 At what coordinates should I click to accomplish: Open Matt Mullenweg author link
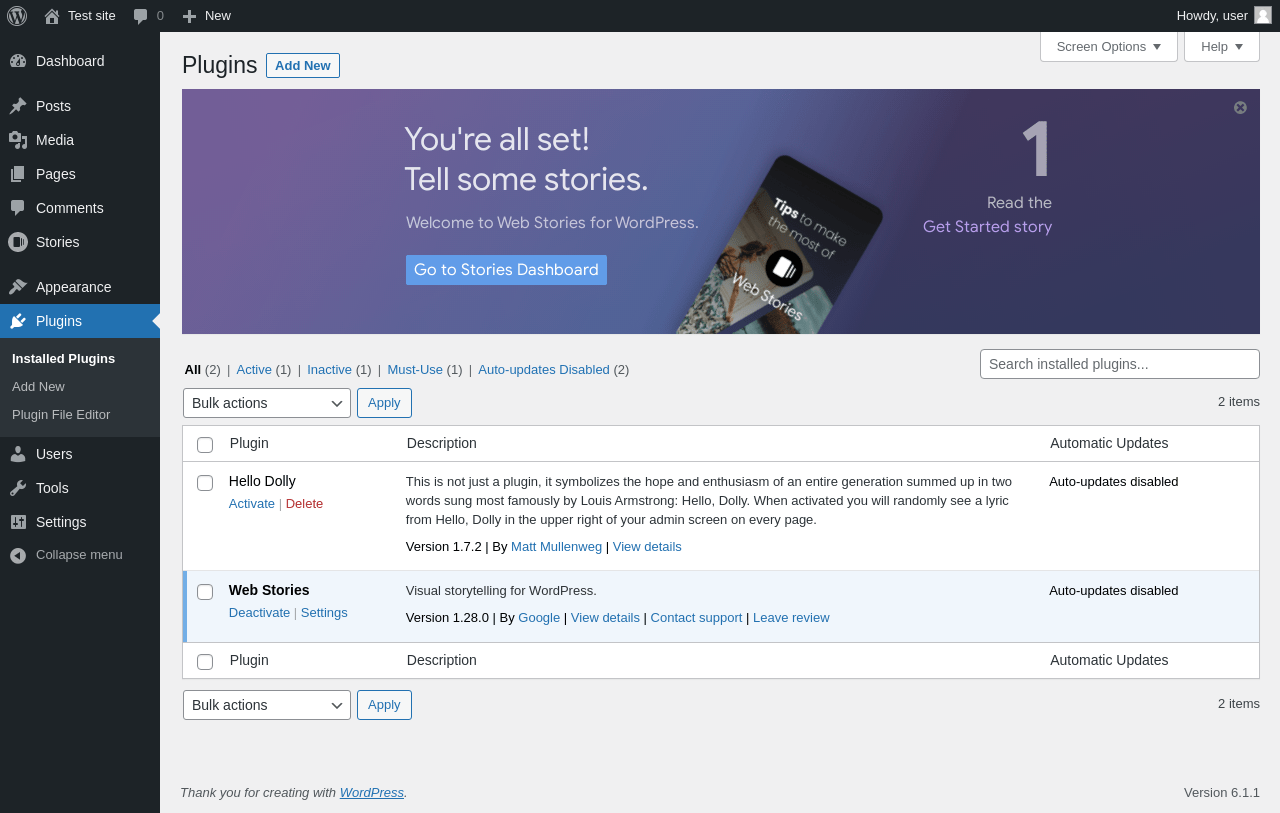[557, 547]
